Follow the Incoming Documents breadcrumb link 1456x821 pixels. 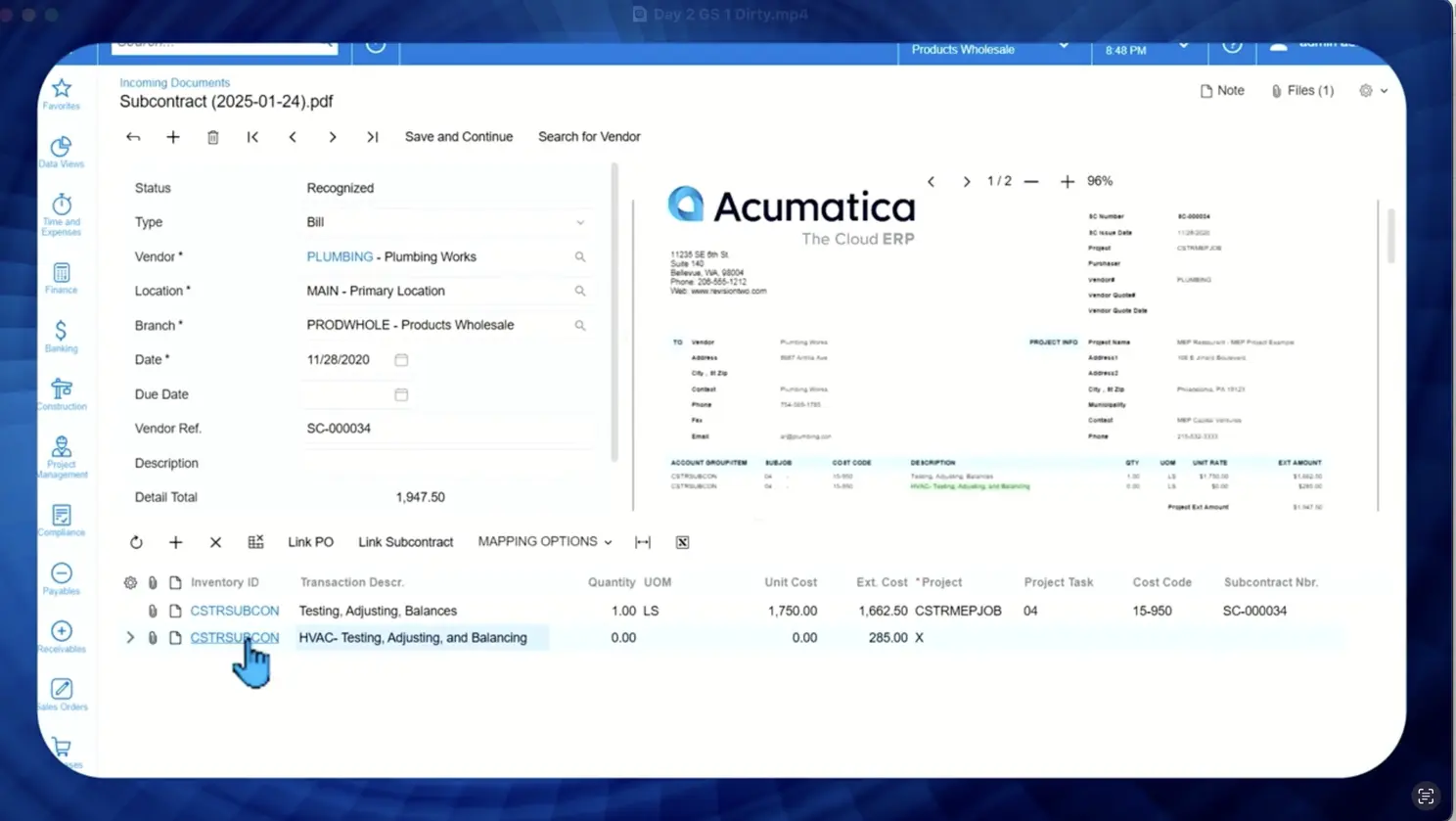tap(174, 83)
